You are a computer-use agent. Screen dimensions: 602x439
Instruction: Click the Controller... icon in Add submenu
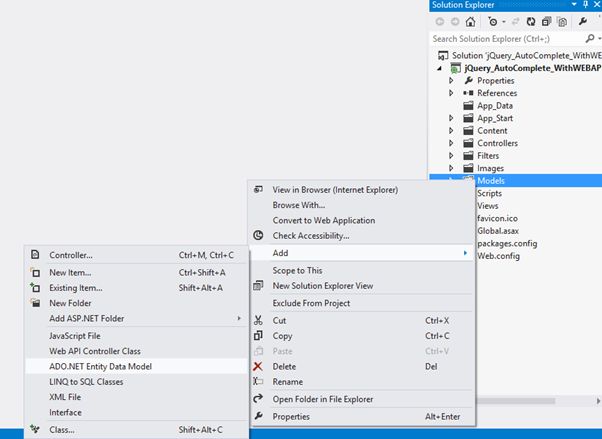[35, 254]
